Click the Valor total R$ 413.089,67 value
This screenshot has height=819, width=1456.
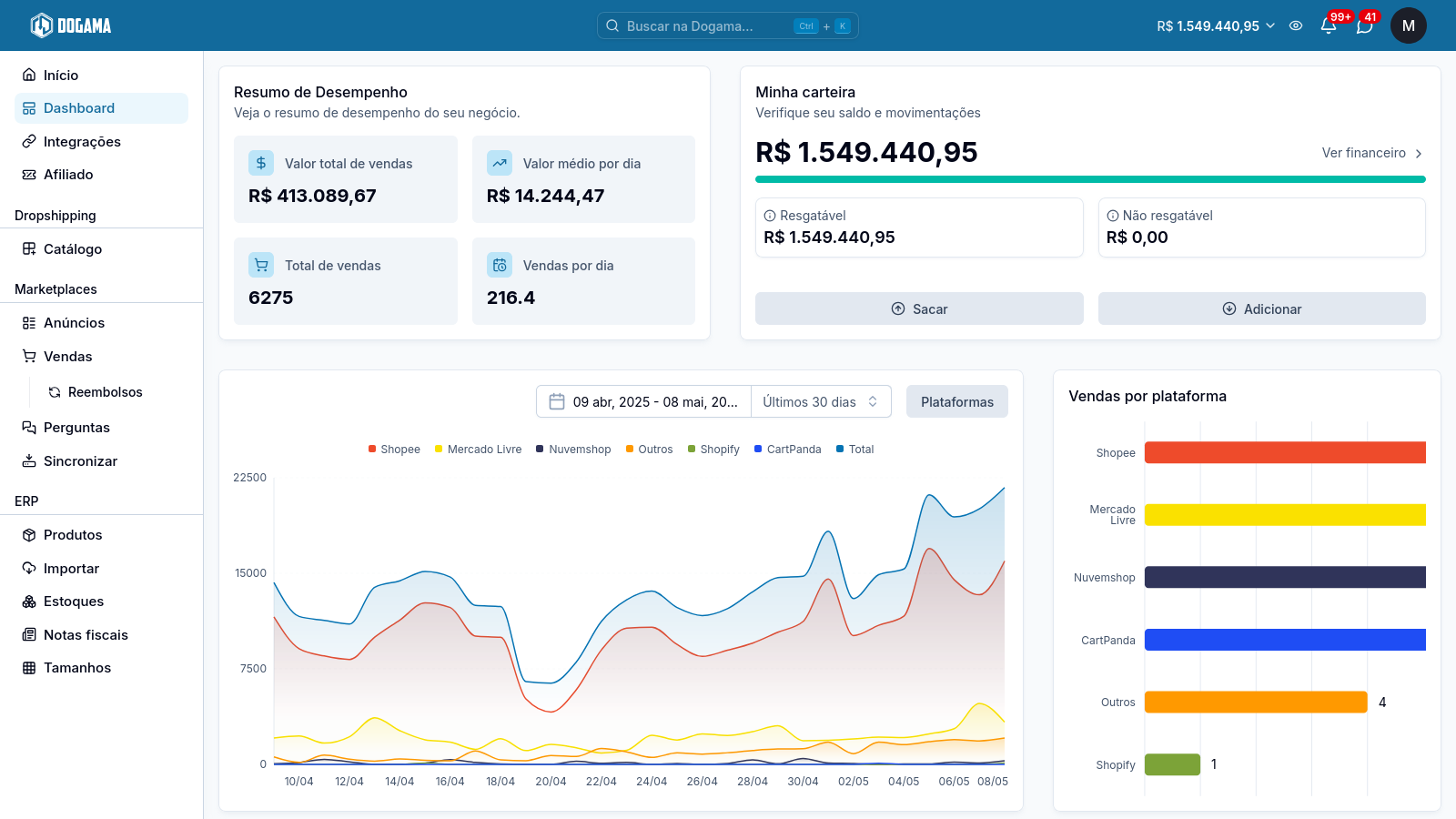pos(312,196)
